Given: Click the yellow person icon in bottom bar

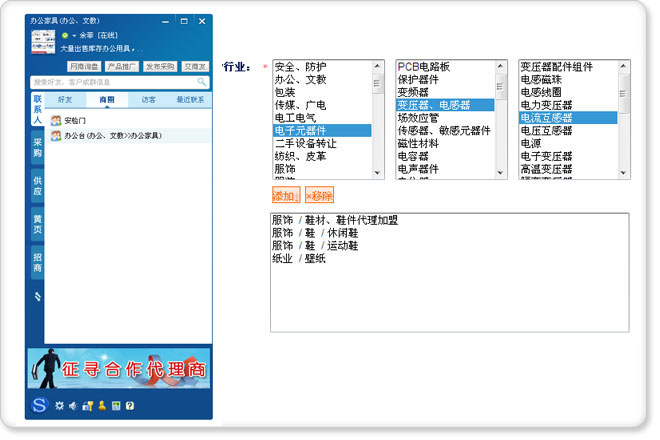Looking at the screenshot, I should (102, 406).
